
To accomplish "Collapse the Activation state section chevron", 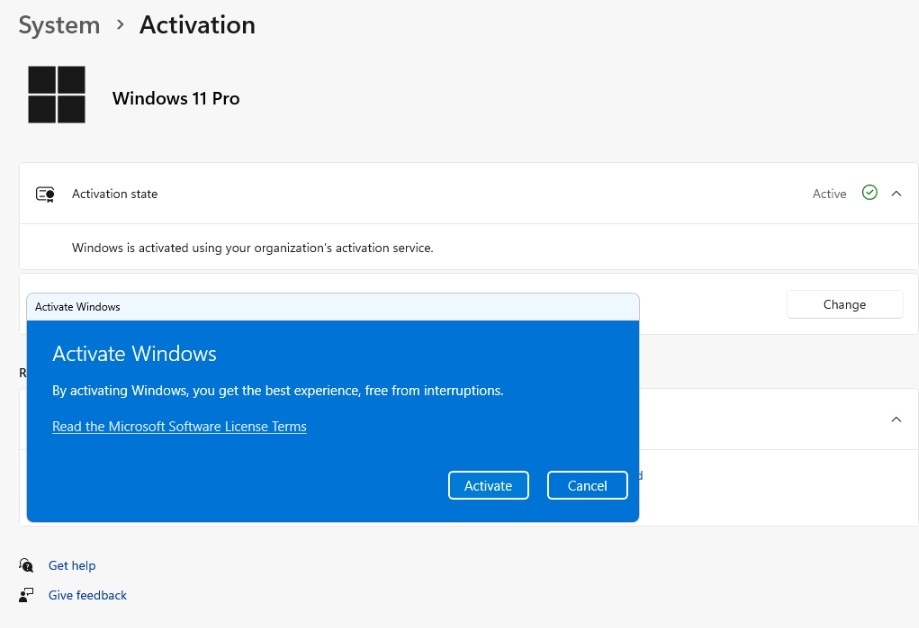I will [x=896, y=194].
